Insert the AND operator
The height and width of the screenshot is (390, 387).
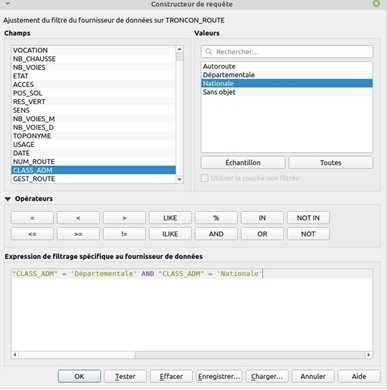click(x=216, y=234)
